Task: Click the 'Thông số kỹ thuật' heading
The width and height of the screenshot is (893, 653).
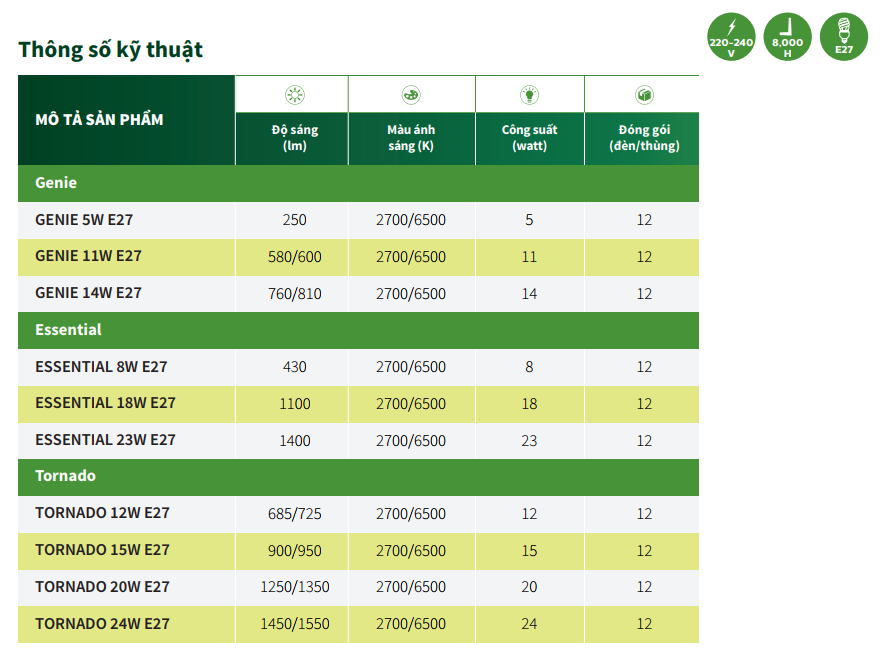Action: [110, 50]
